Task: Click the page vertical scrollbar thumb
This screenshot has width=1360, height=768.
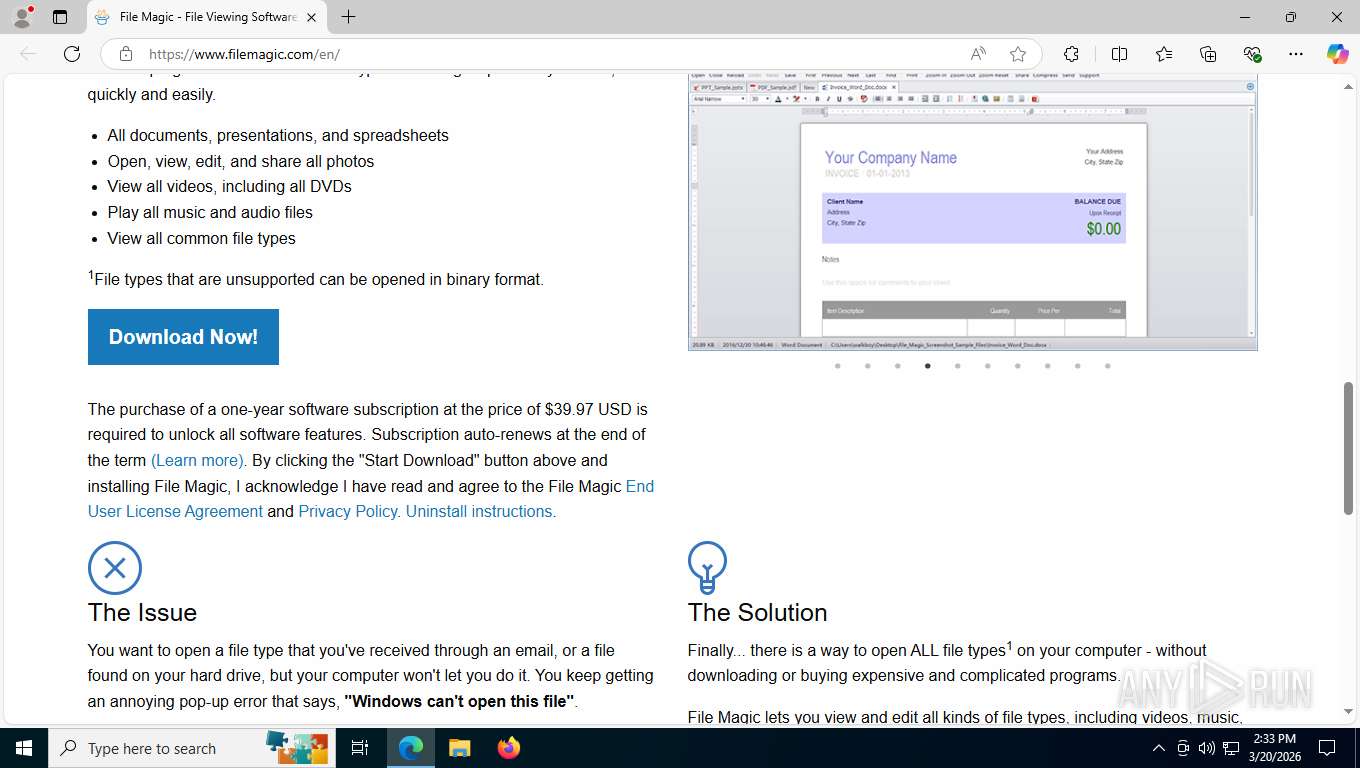Action: [x=1348, y=448]
